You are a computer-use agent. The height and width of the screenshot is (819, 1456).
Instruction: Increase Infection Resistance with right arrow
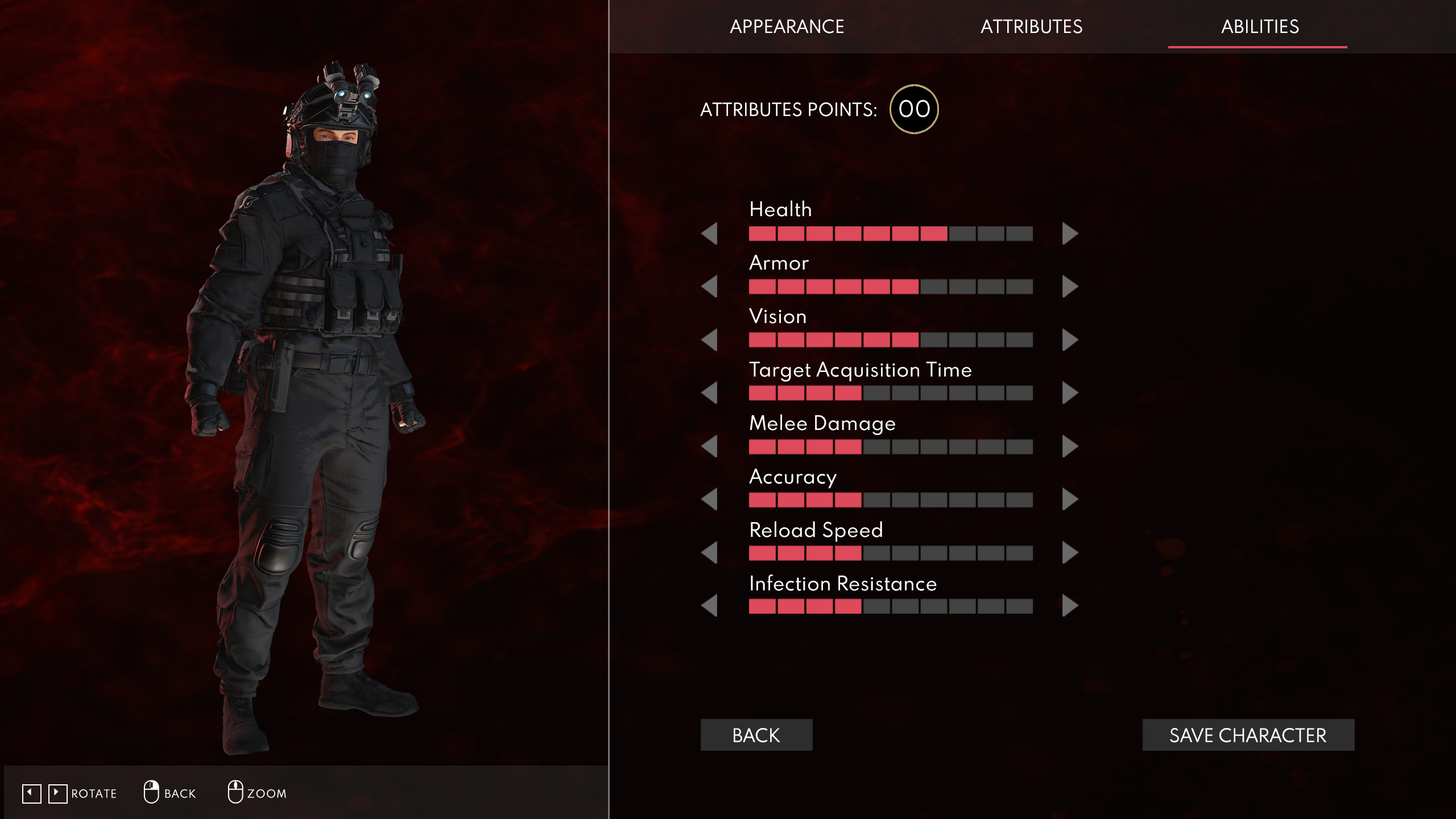tap(1070, 606)
